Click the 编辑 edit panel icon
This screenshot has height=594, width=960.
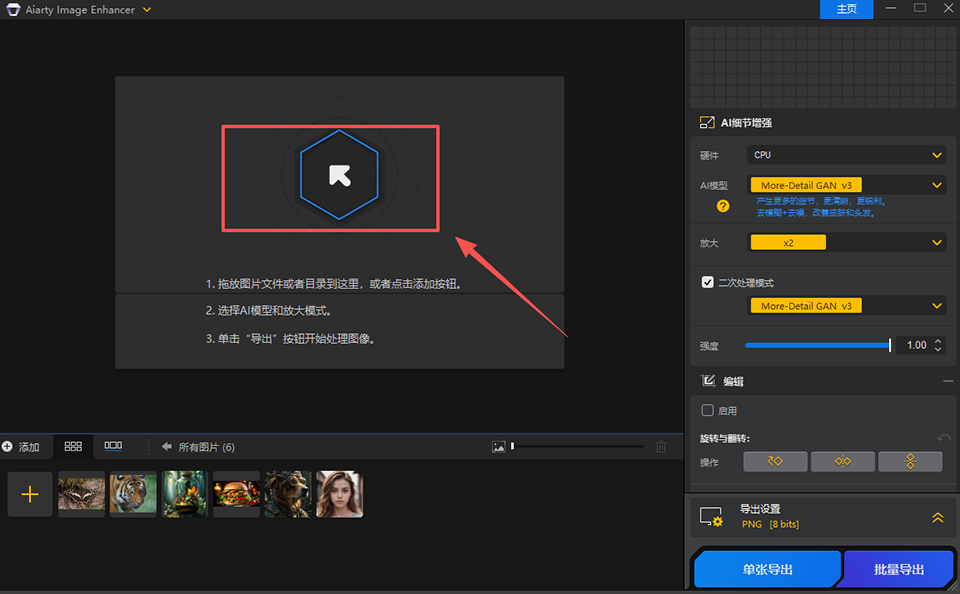pyautogui.click(x=708, y=381)
